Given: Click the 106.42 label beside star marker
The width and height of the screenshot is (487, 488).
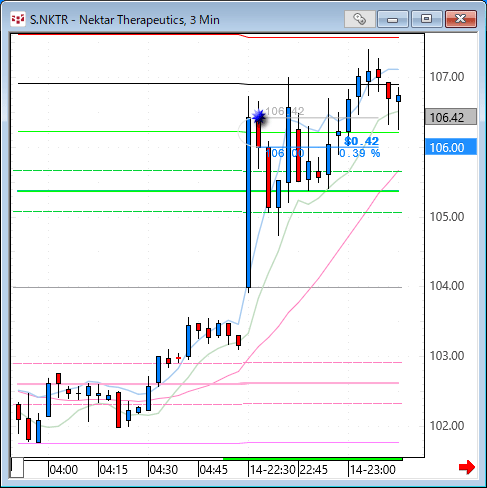Looking at the screenshot, I should (x=285, y=111).
